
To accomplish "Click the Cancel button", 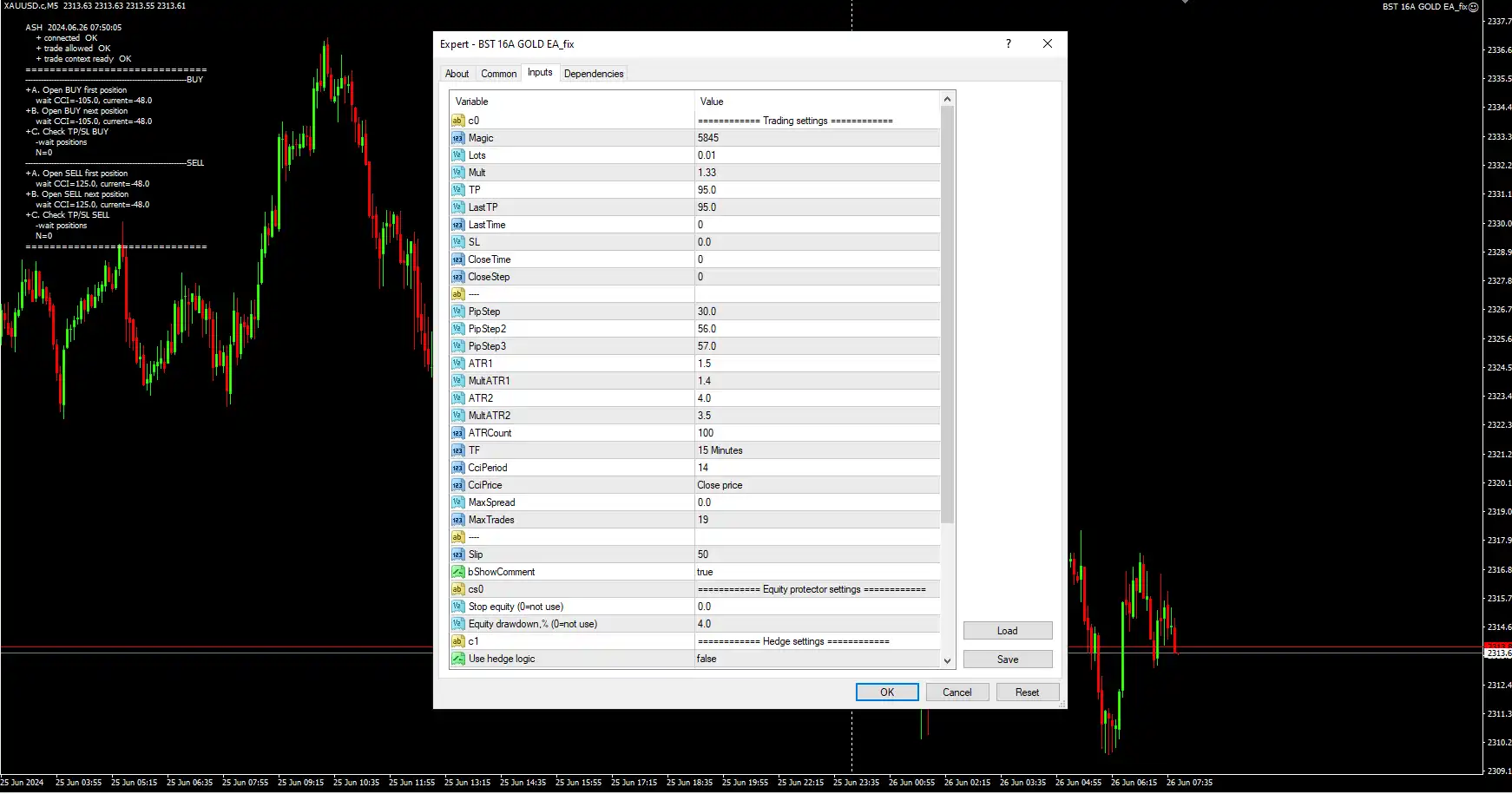I will click(x=957, y=692).
